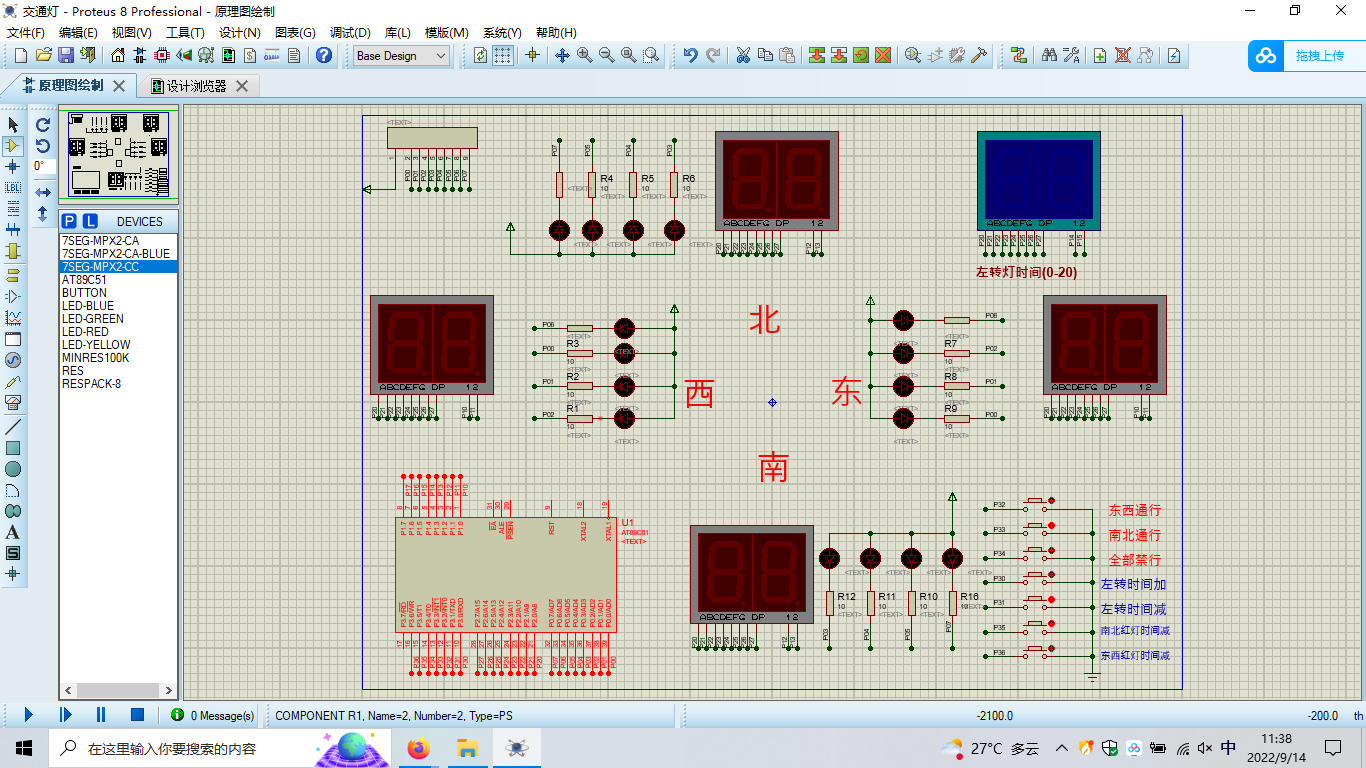The height and width of the screenshot is (768, 1366).
Task: Select the Buses Mode tool
Action: 13,230
